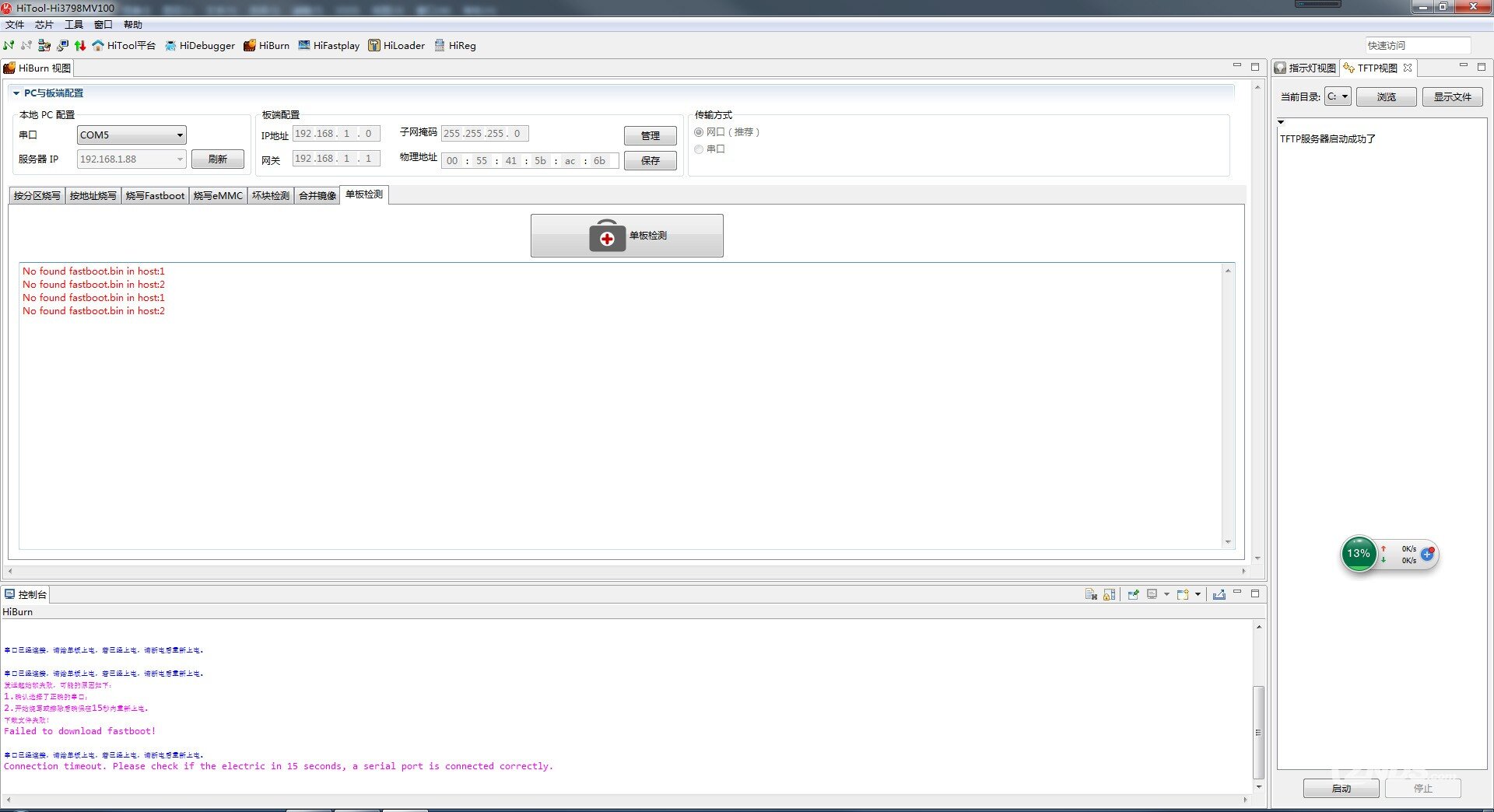Open the 芯片 menu
The image size is (1494, 812).
[44, 25]
